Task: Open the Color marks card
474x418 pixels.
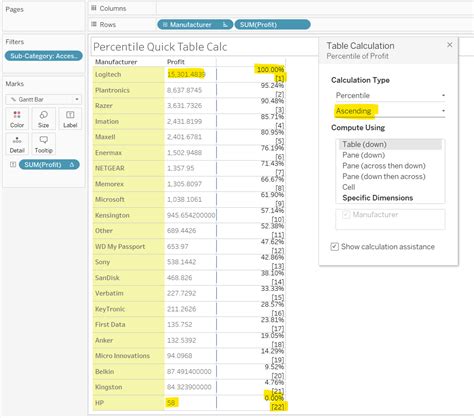Action: 17,119
